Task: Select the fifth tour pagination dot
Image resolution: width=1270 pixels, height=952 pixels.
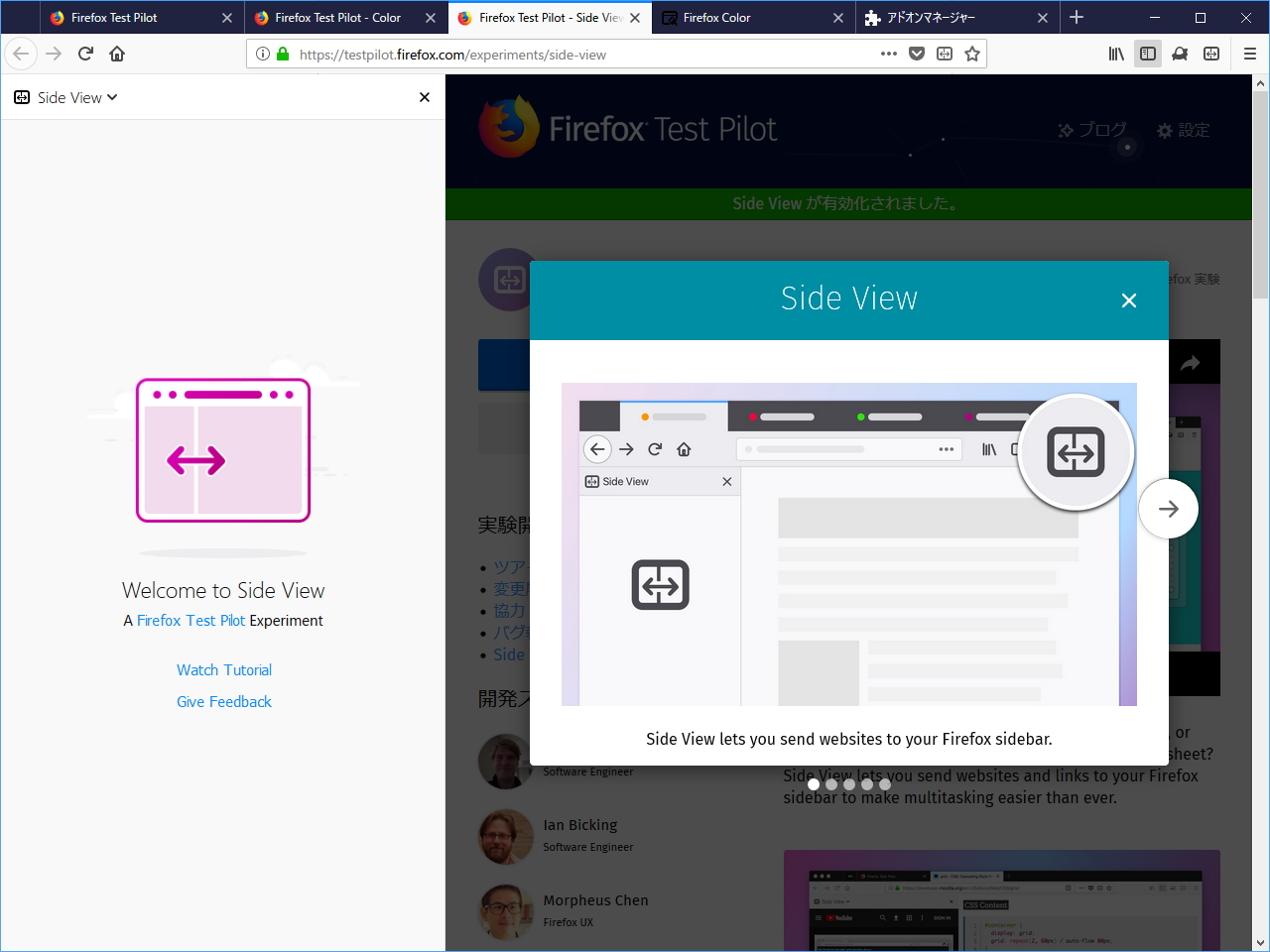Action: [x=885, y=784]
